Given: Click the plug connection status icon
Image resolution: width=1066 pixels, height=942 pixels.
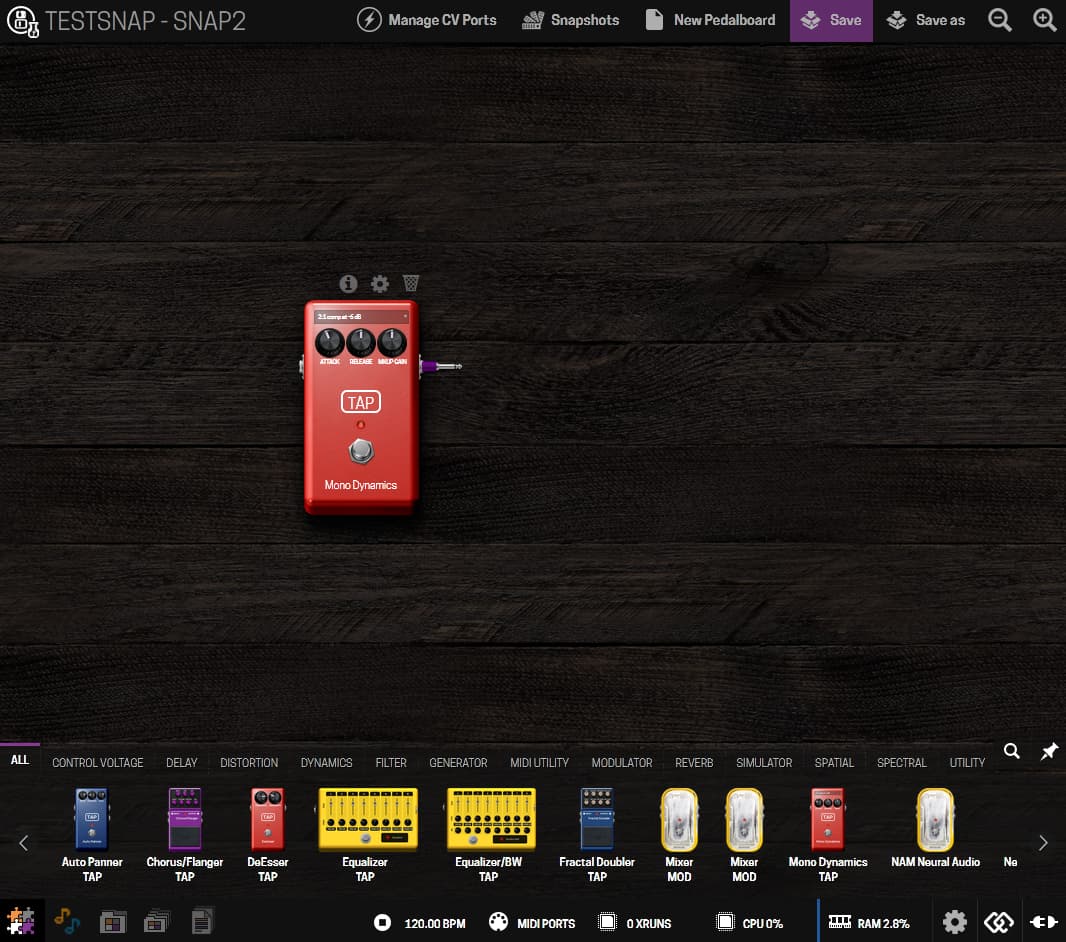Looking at the screenshot, I should click(x=1044, y=922).
